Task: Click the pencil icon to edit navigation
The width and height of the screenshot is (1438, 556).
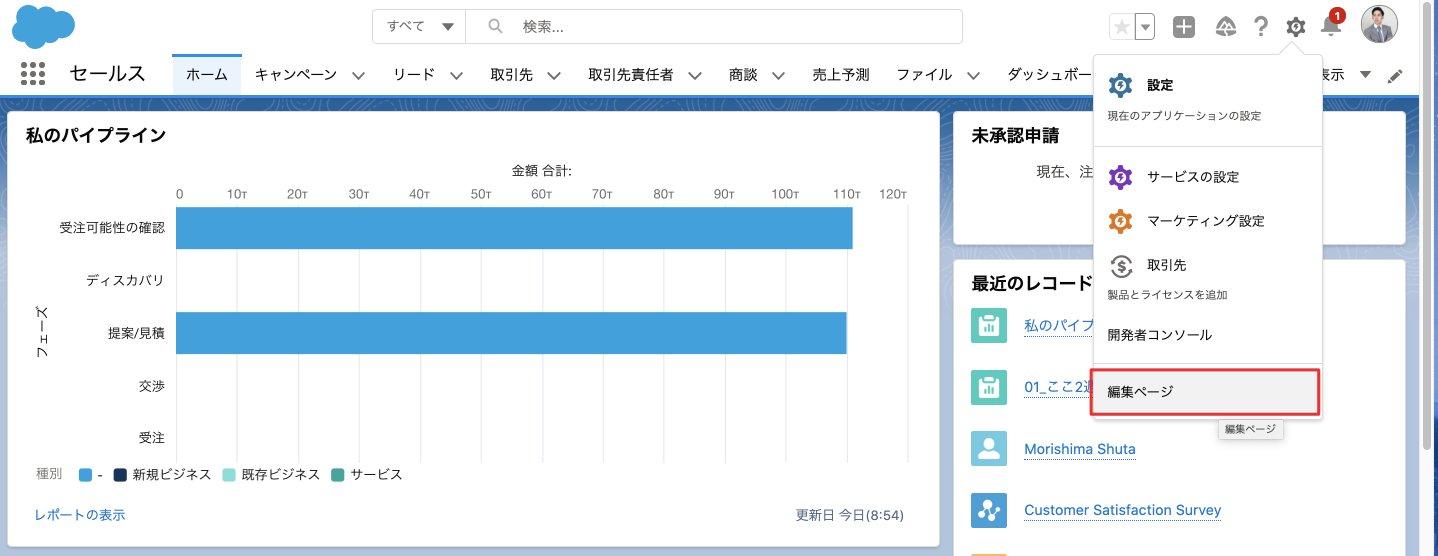Action: click(1396, 76)
